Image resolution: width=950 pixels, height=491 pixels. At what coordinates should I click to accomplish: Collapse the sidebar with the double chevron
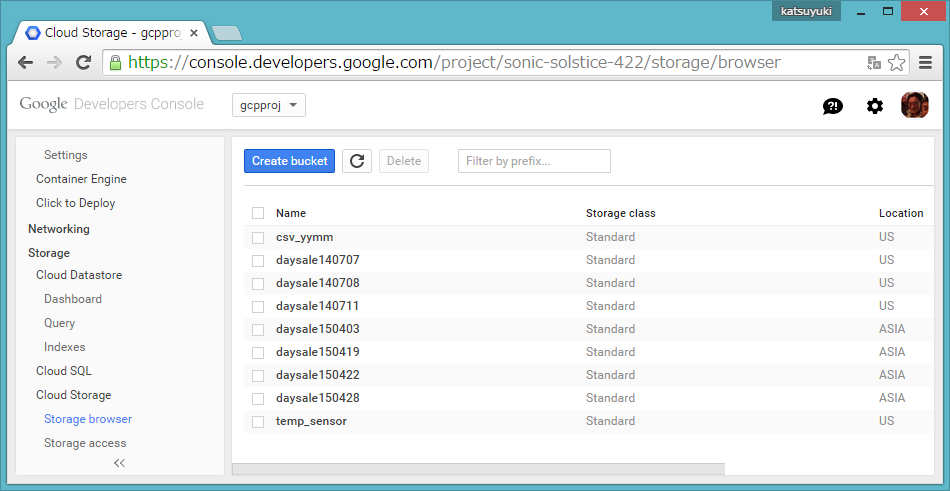coord(119,463)
